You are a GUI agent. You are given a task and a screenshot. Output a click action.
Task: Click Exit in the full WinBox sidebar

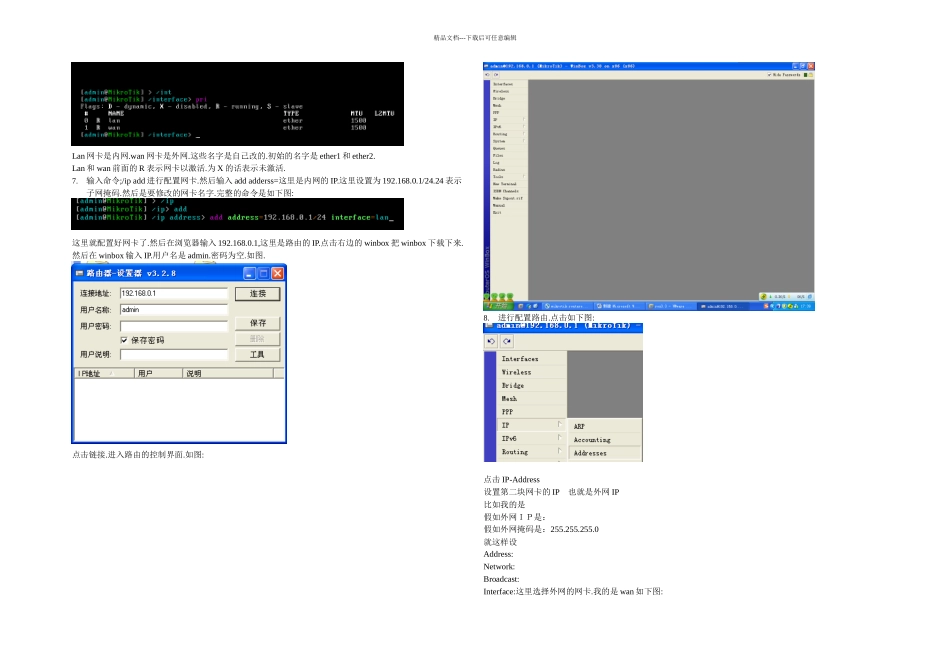(508, 213)
